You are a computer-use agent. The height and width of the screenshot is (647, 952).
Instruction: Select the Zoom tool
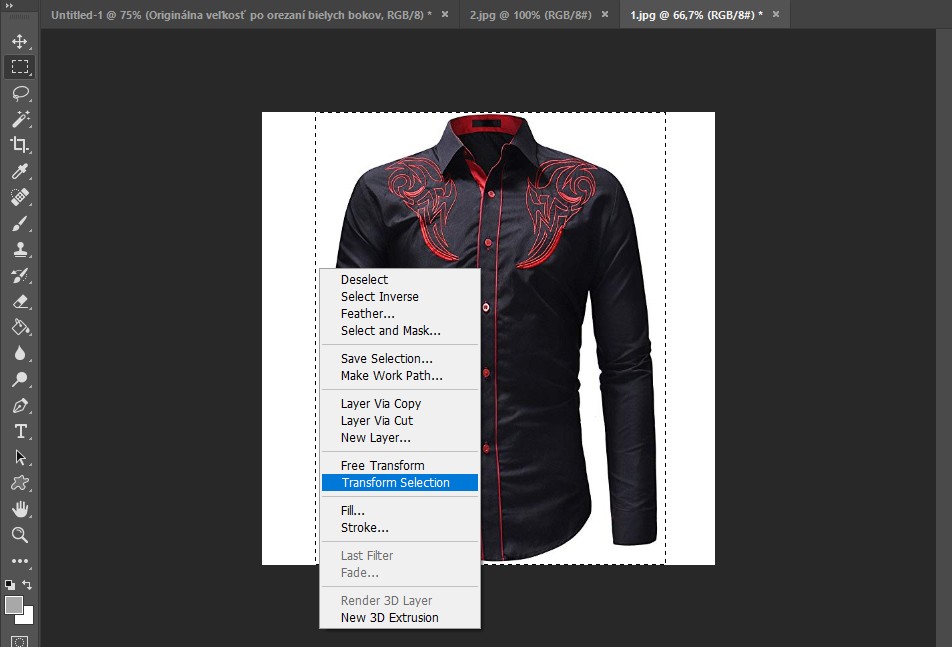click(x=19, y=535)
